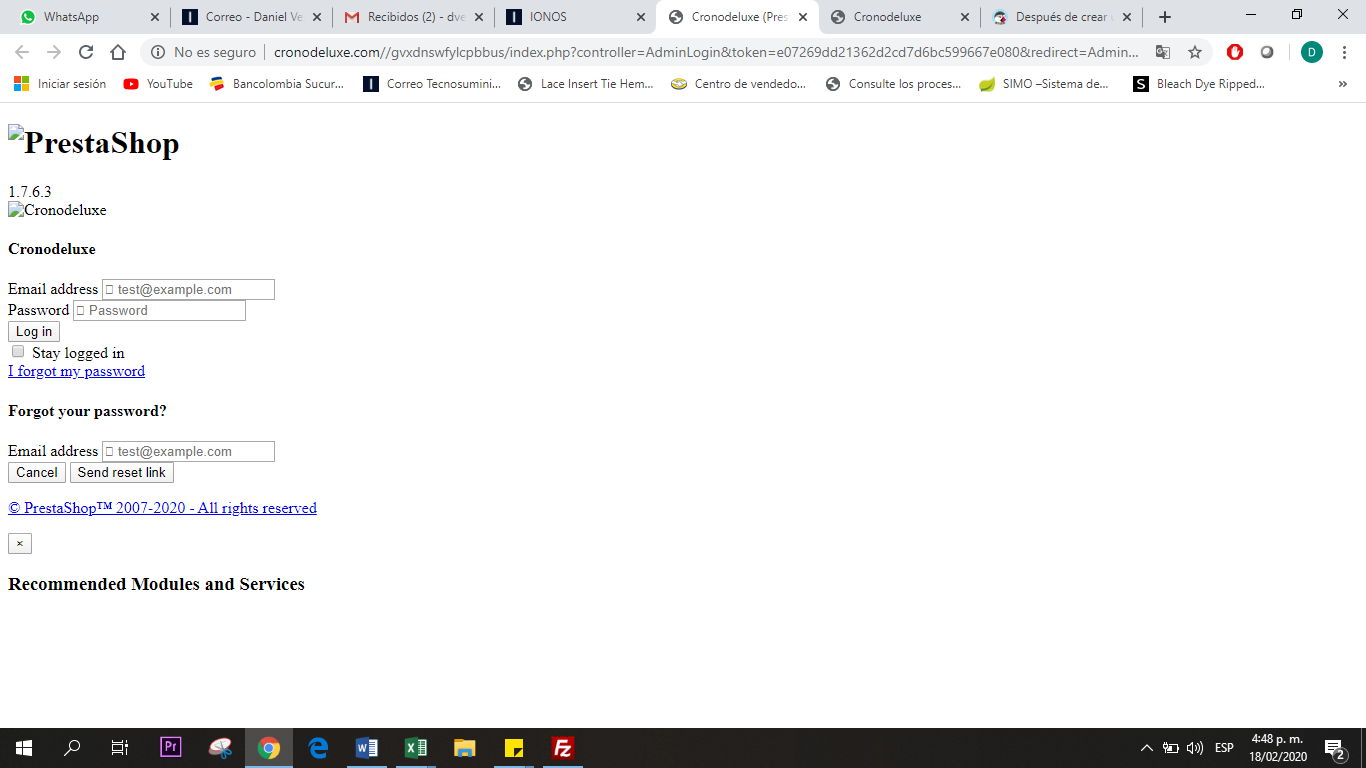Switch to the WhatsApp tab
The image size is (1366, 768).
pyautogui.click(x=85, y=17)
